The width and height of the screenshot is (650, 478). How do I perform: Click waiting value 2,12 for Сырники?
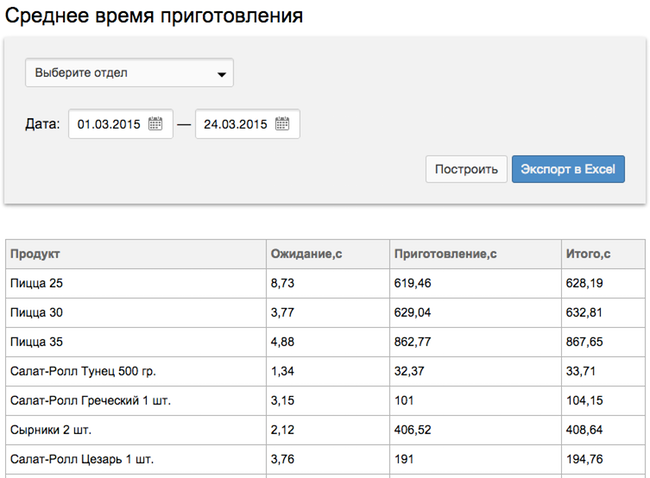pyautogui.click(x=283, y=430)
